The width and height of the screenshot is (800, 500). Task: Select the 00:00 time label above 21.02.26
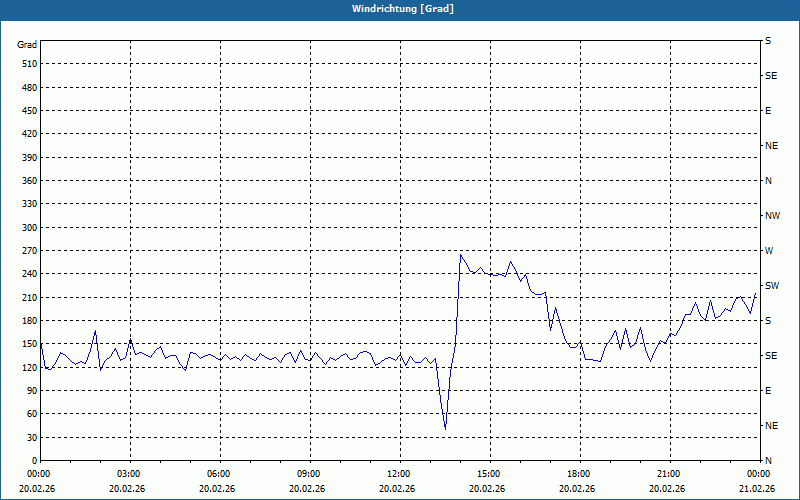759,474
